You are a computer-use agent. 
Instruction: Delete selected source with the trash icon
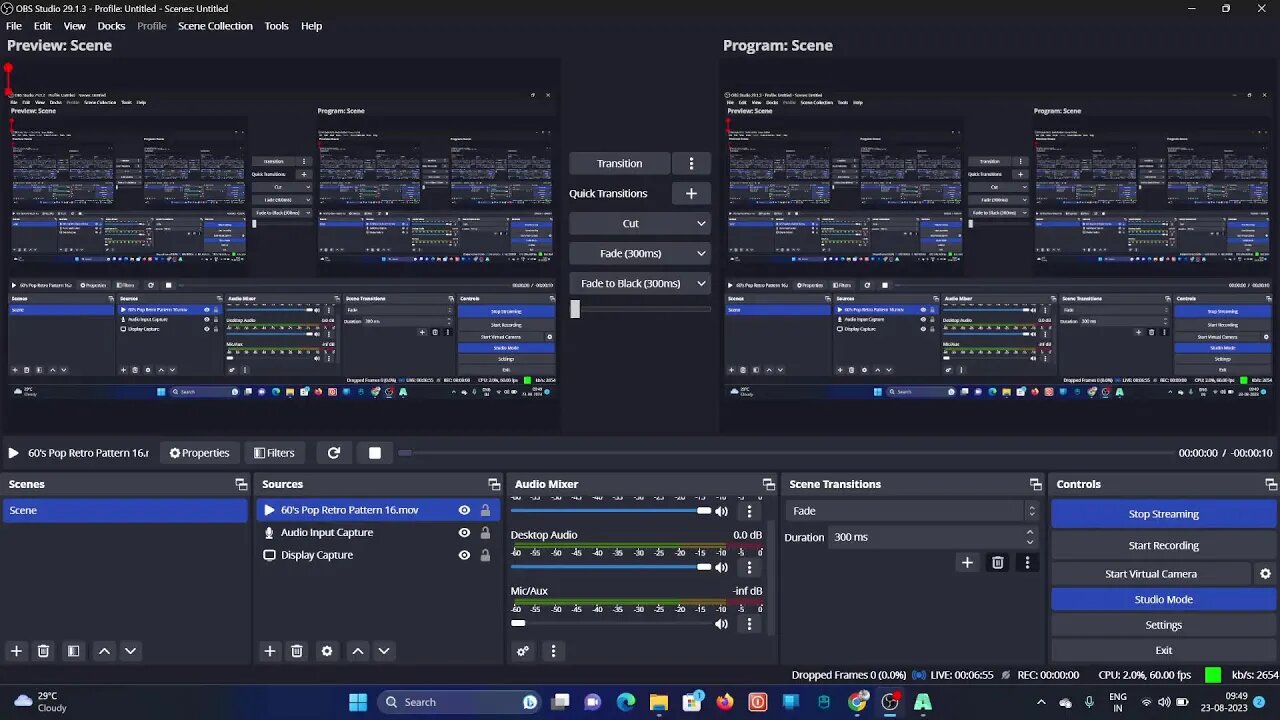297,651
